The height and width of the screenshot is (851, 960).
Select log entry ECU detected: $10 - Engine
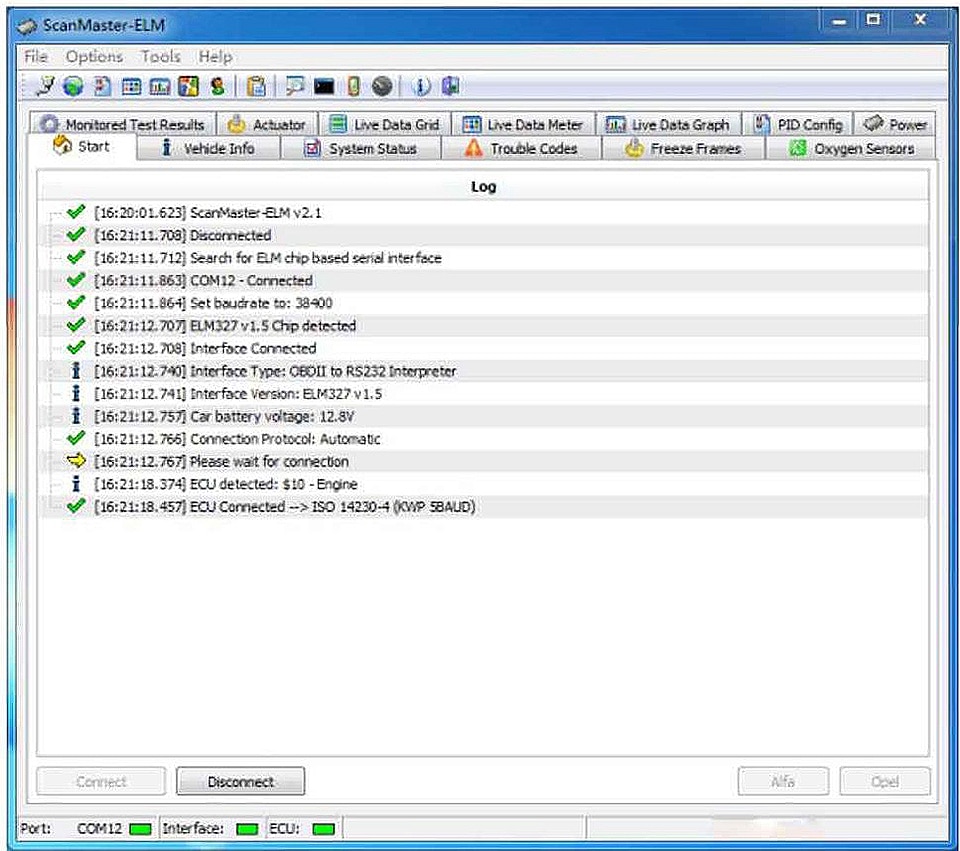point(484,484)
